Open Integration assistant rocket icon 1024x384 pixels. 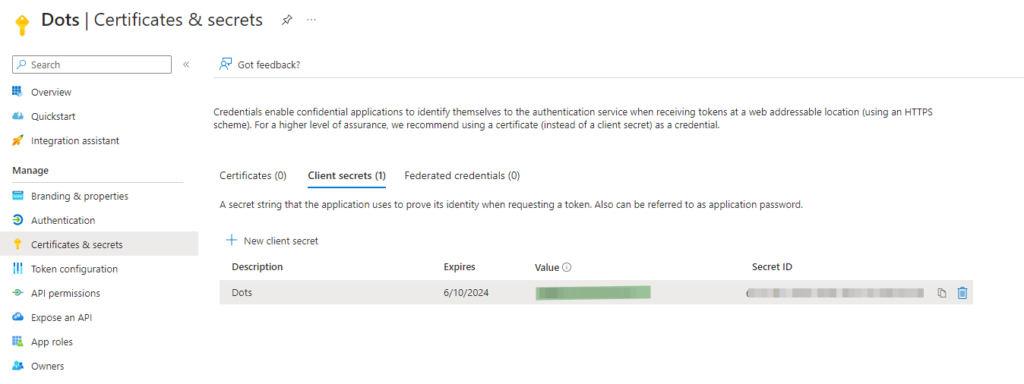(x=18, y=140)
